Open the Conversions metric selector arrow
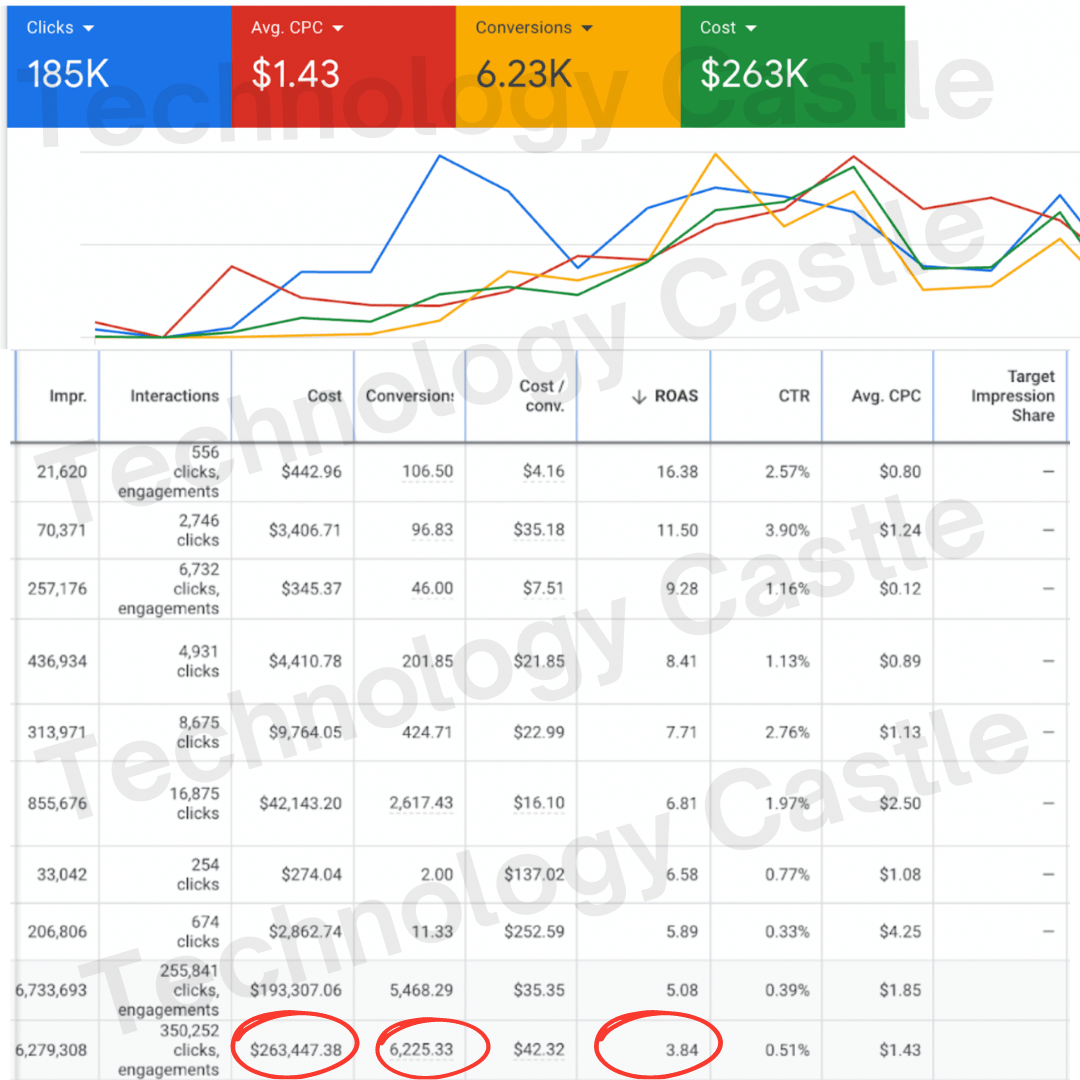Screen dimensions: 1080x1080 coord(587,27)
